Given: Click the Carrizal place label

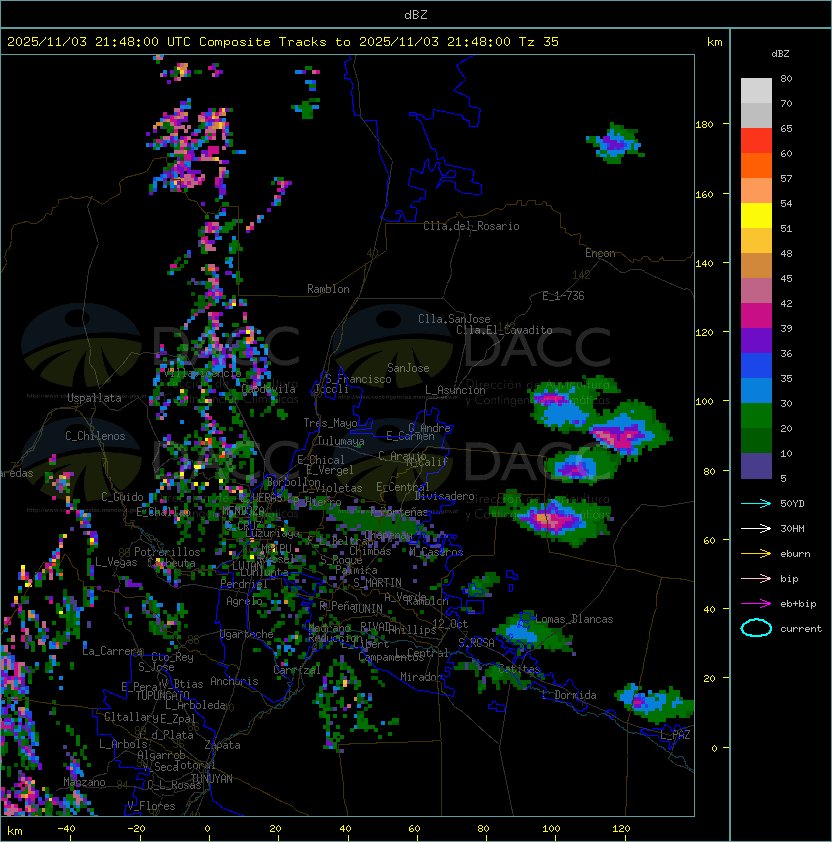Looking at the screenshot, I should coord(296,670).
